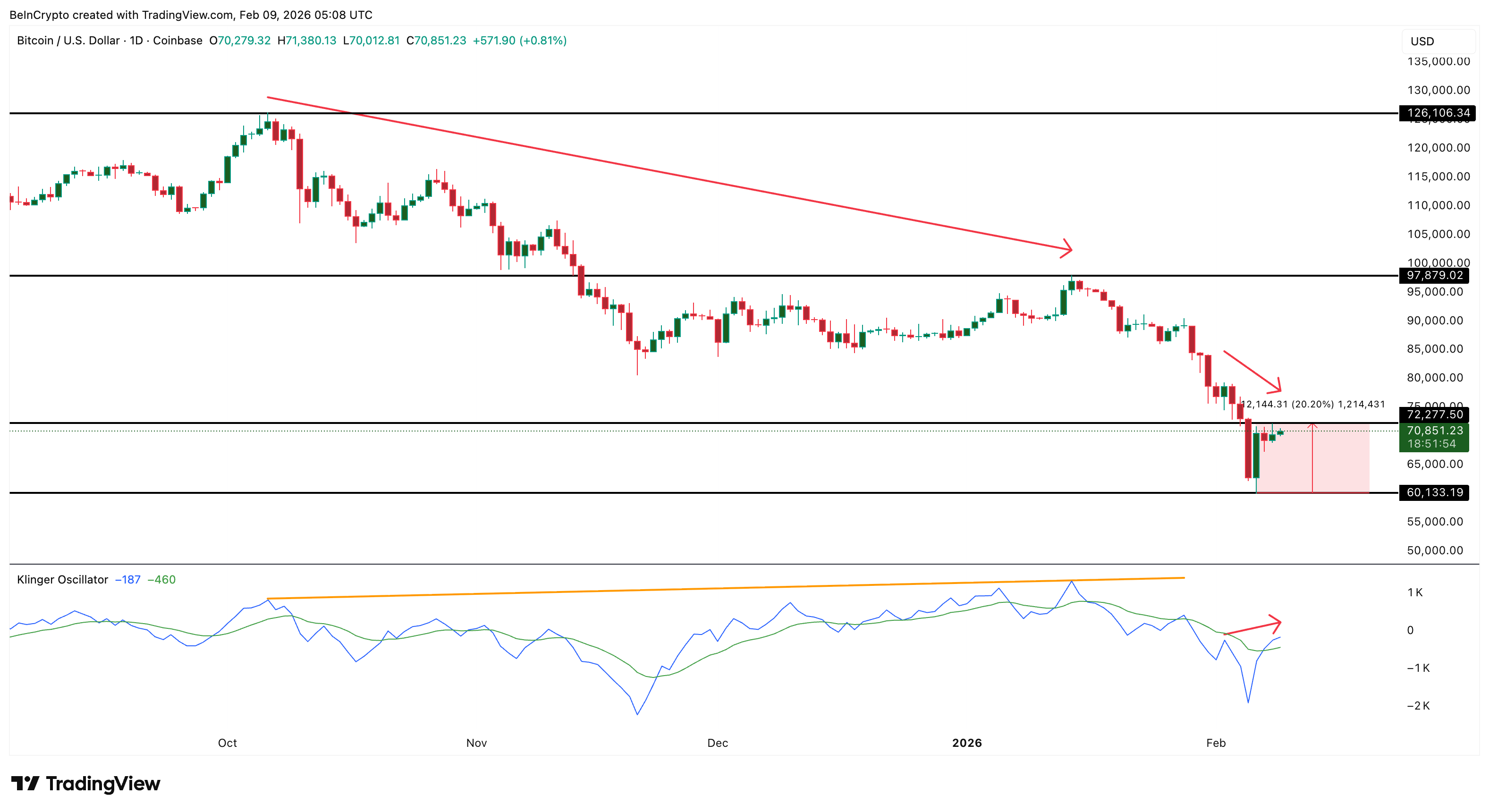The width and height of the screenshot is (1489, 812).
Task: Click the Oct label on time axis
Action: tap(227, 743)
